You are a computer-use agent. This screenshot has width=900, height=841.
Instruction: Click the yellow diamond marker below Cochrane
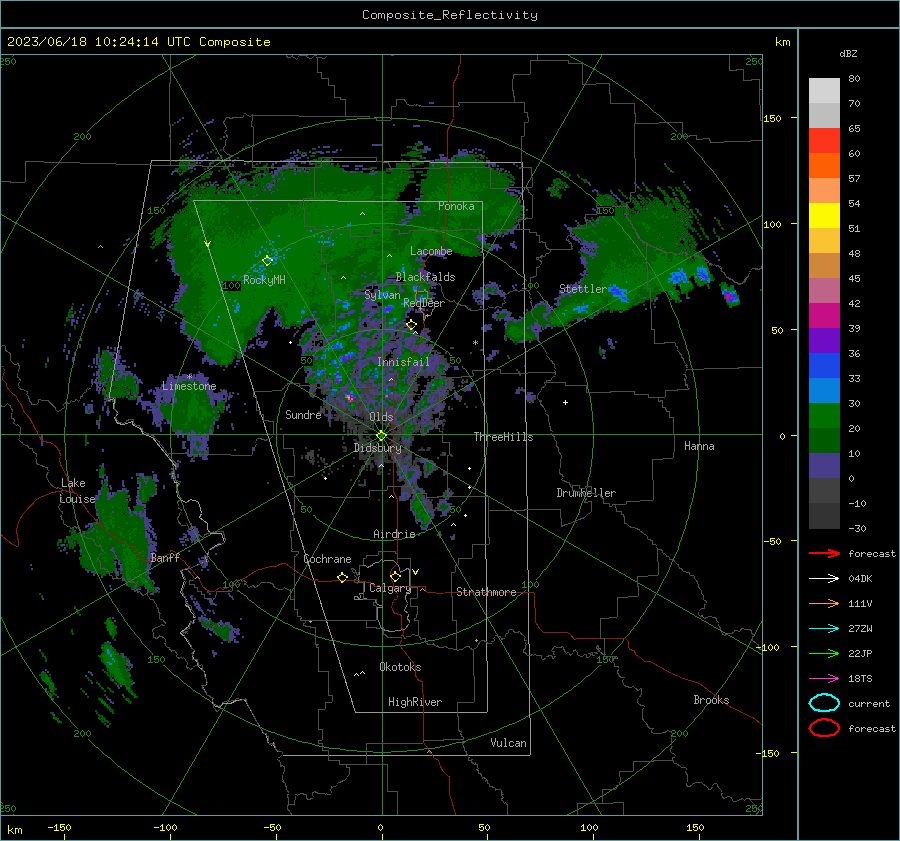click(342, 577)
